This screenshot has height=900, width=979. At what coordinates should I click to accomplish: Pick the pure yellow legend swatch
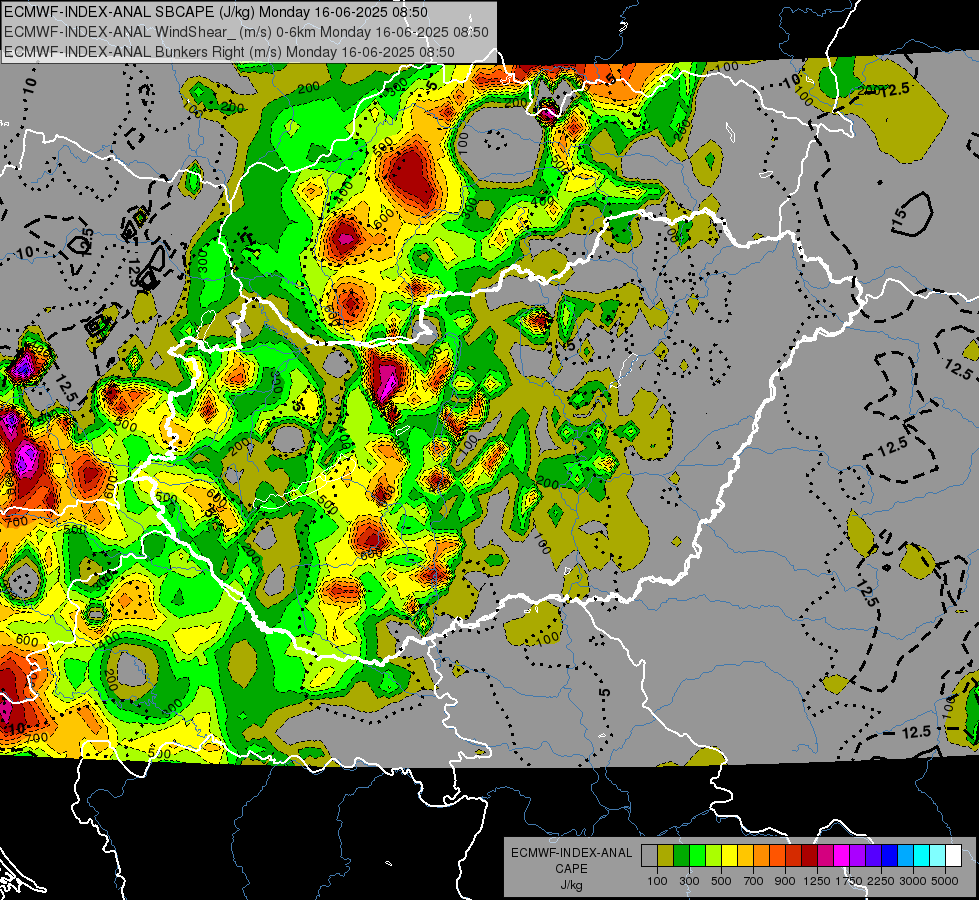tap(730, 856)
